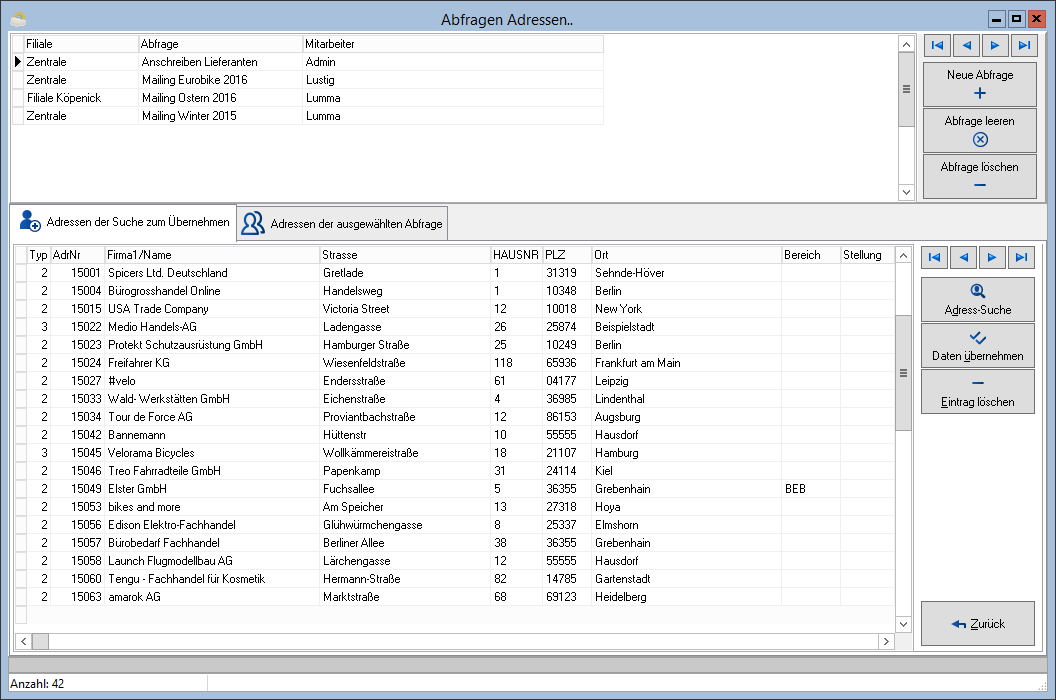This screenshot has height=700, width=1056.
Task: Click the query list scrollbar thumb
Action: [906, 89]
